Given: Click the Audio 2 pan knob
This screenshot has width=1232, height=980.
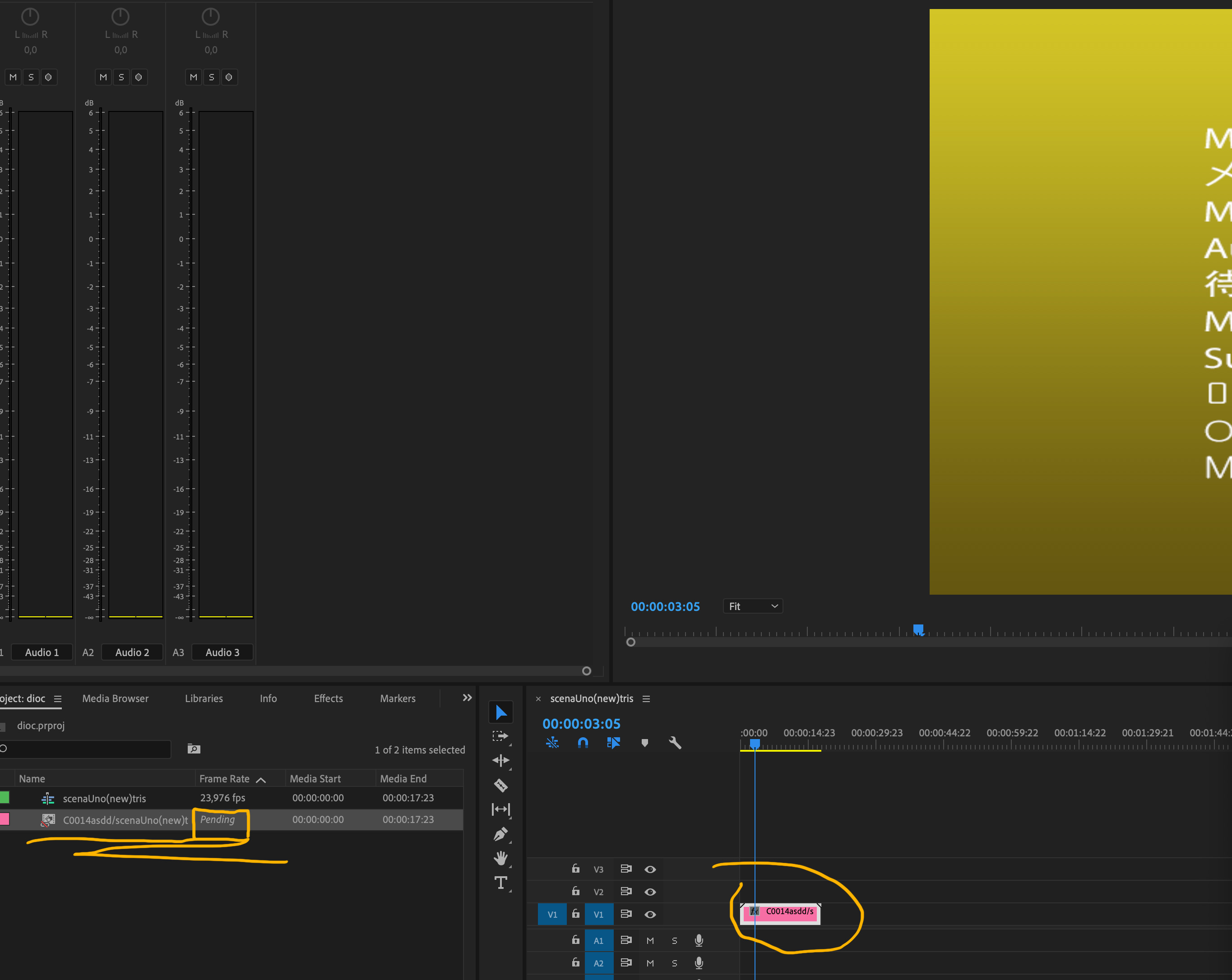Looking at the screenshot, I should tap(120, 17).
